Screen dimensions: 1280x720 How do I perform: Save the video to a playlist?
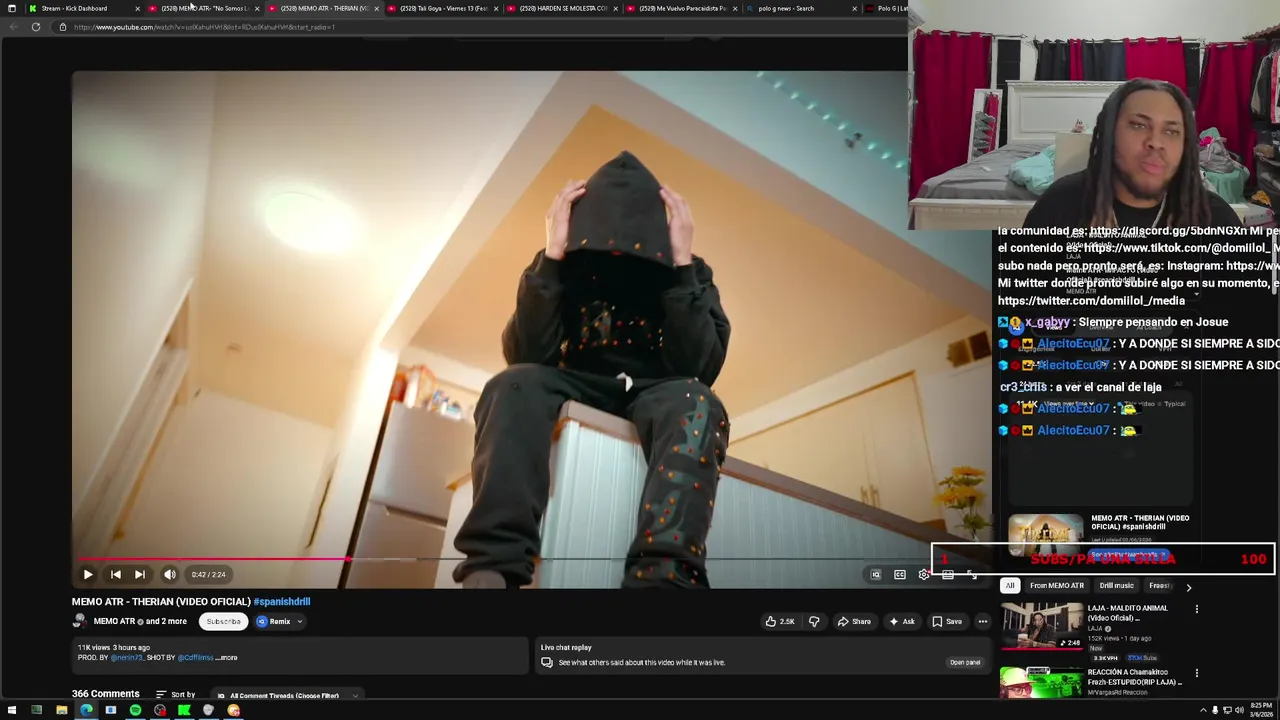[947, 621]
